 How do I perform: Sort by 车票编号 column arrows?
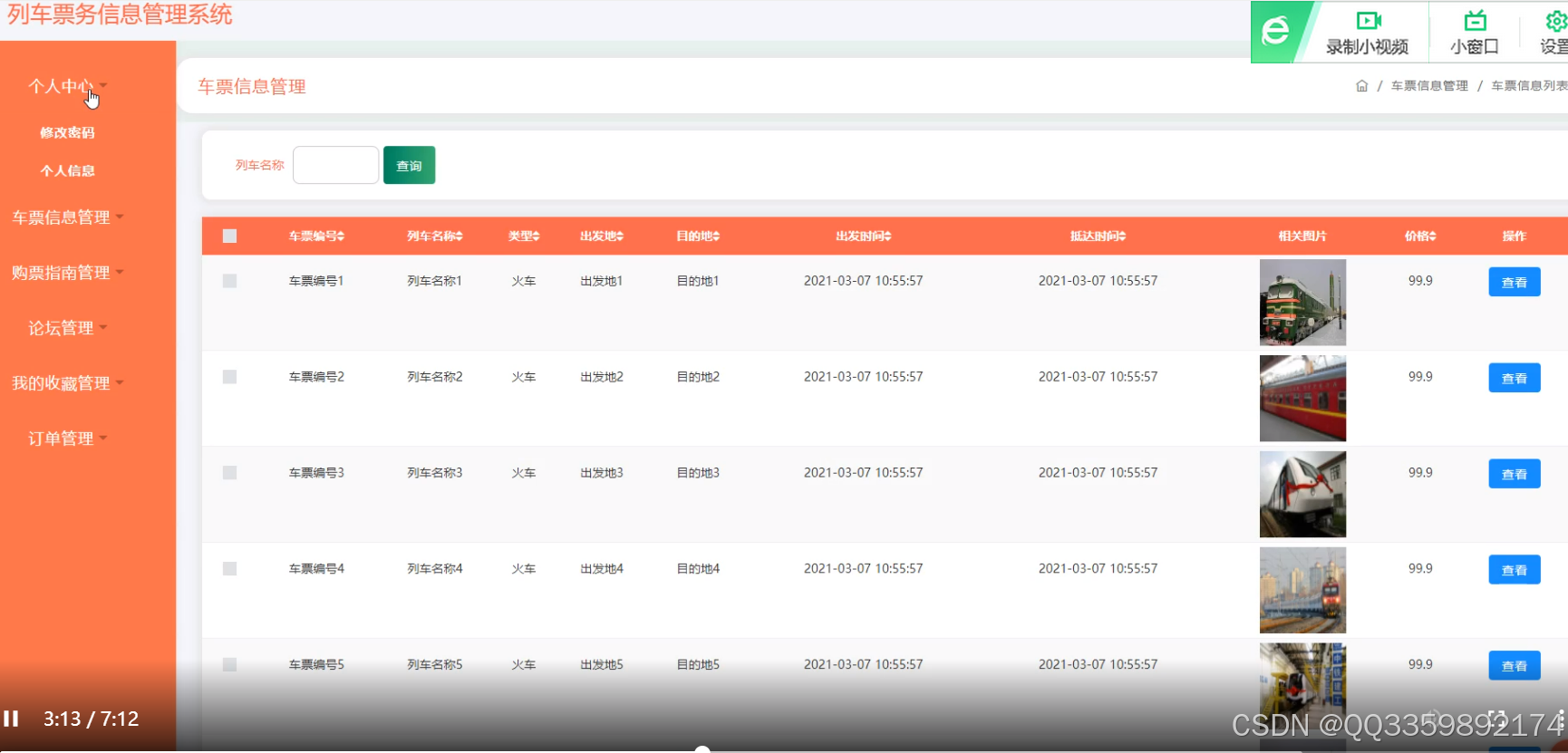pos(341,237)
